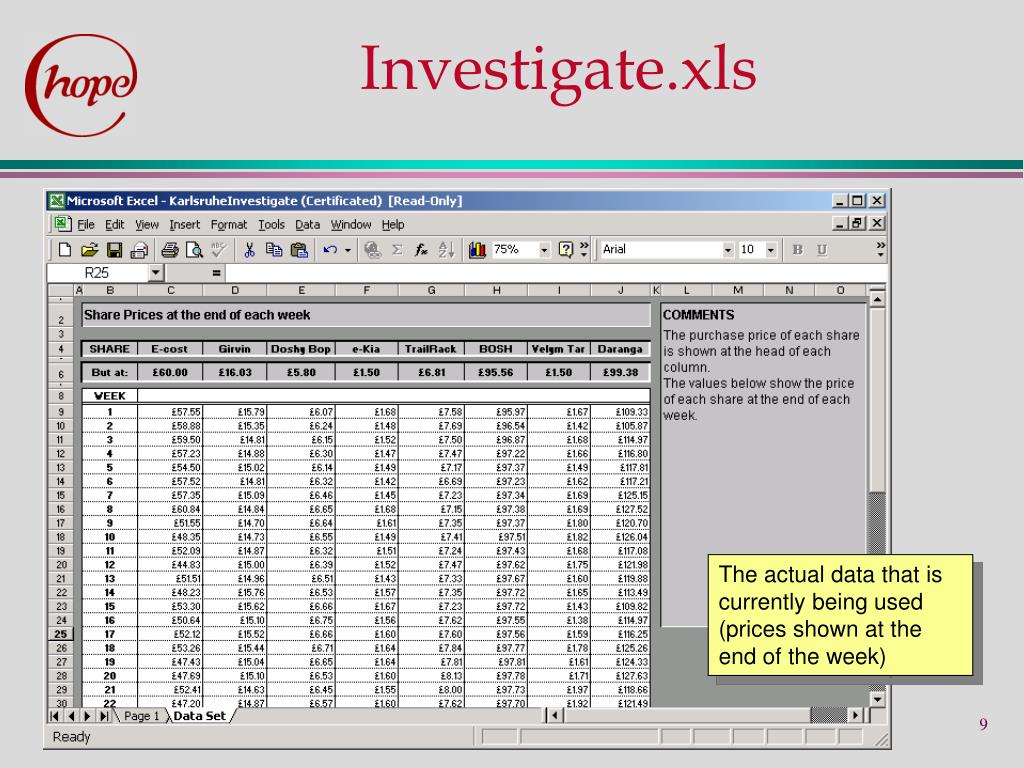1024x768 pixels.
Task: Run the Spelling check icon
Action: 219,249
